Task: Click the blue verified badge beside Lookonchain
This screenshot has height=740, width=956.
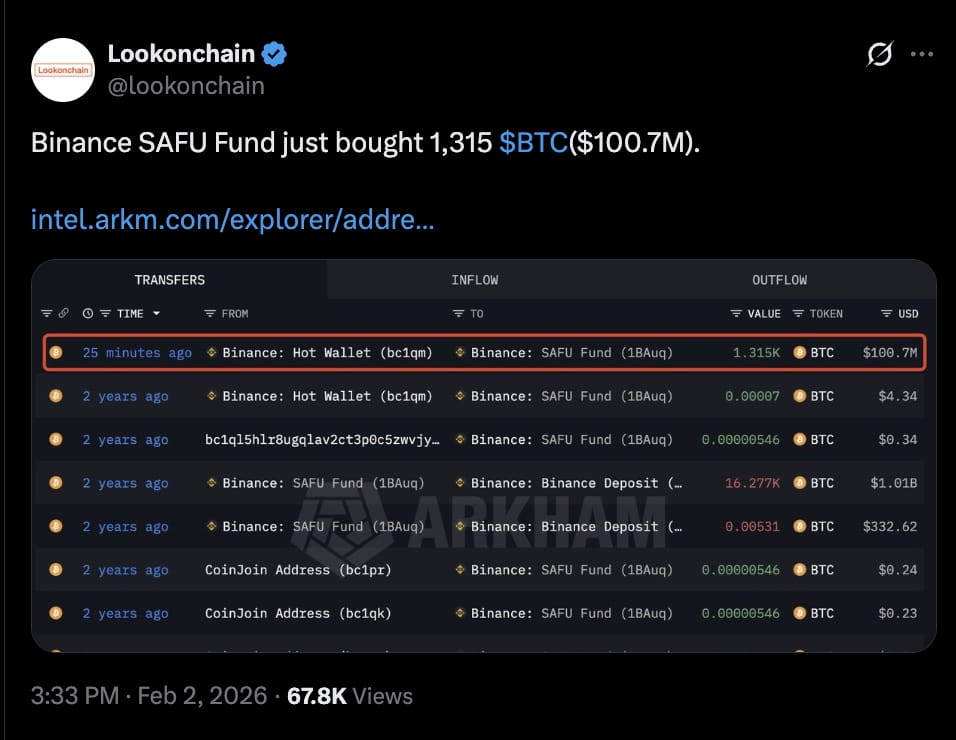Action: (274, 55)
